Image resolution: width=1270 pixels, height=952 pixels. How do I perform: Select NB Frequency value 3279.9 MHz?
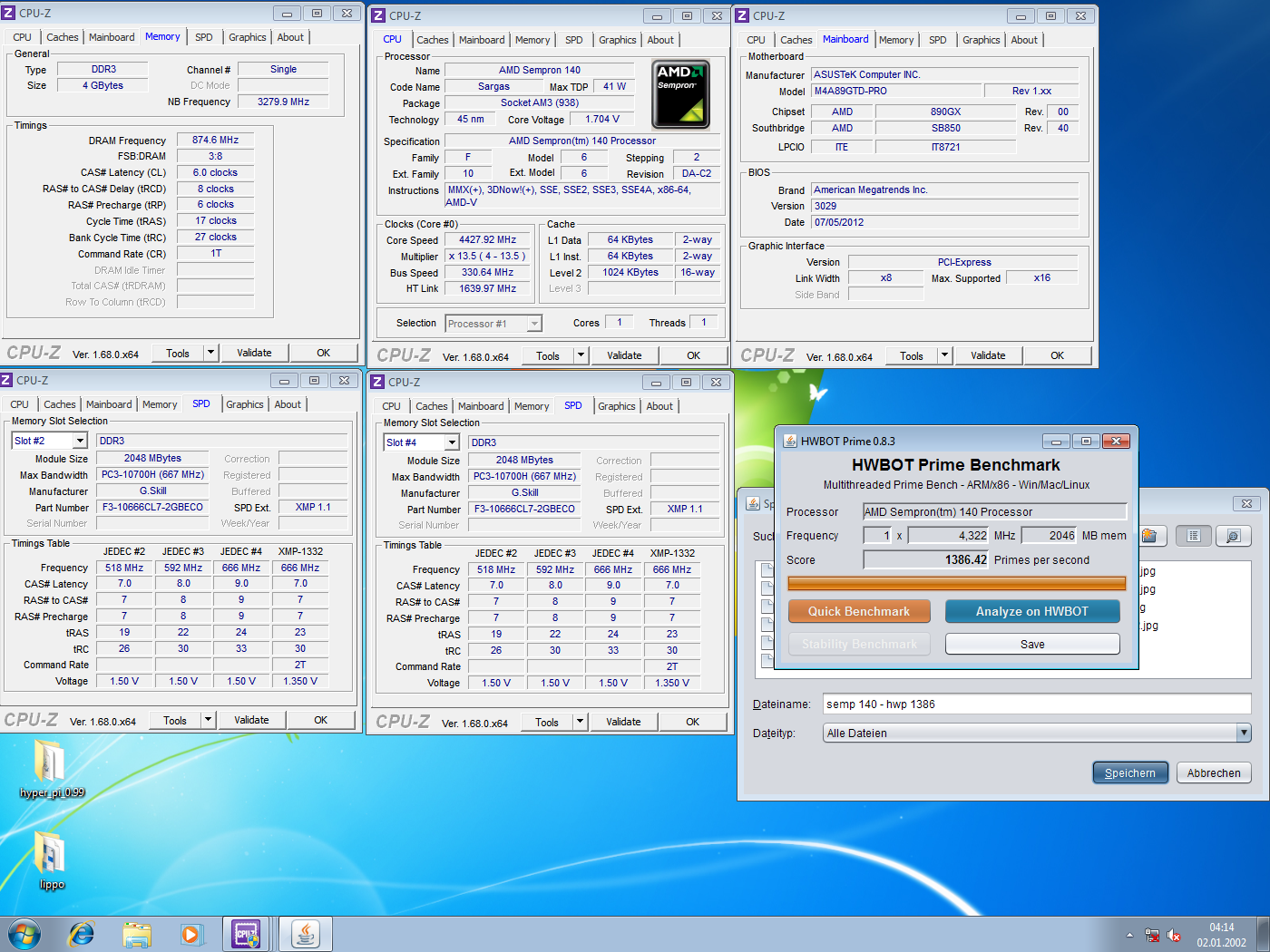click(283, 102)
